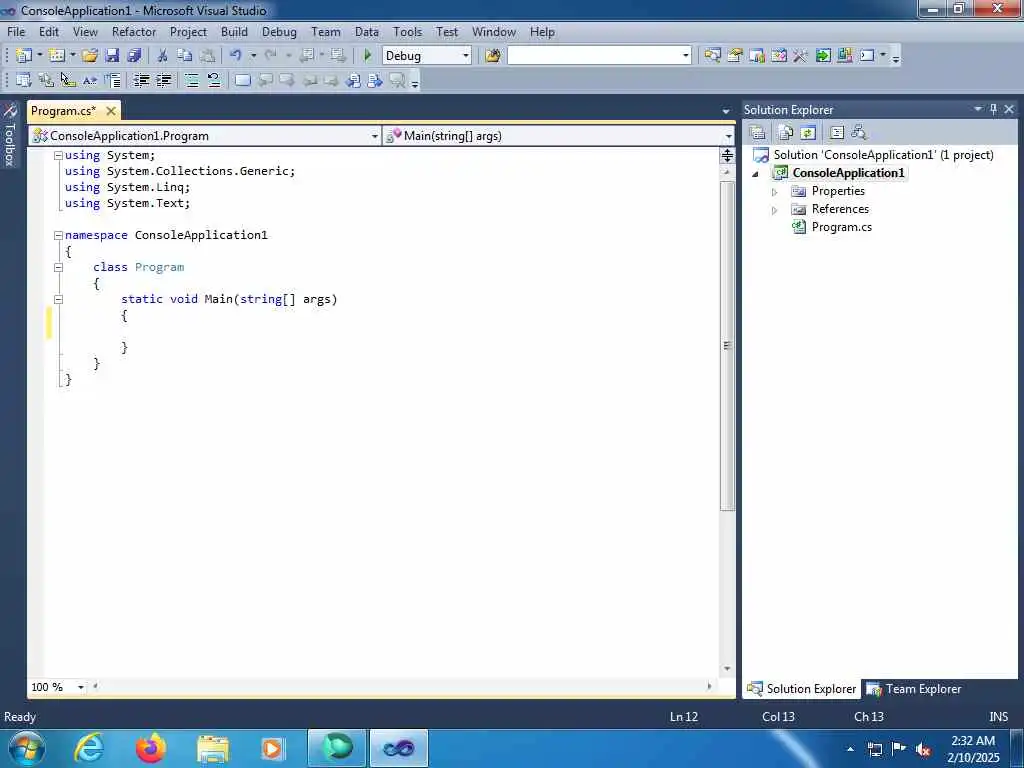Open the Extension Manager icon
The width and height of the screenshot is (1024, 768).
tap(845, 56)
